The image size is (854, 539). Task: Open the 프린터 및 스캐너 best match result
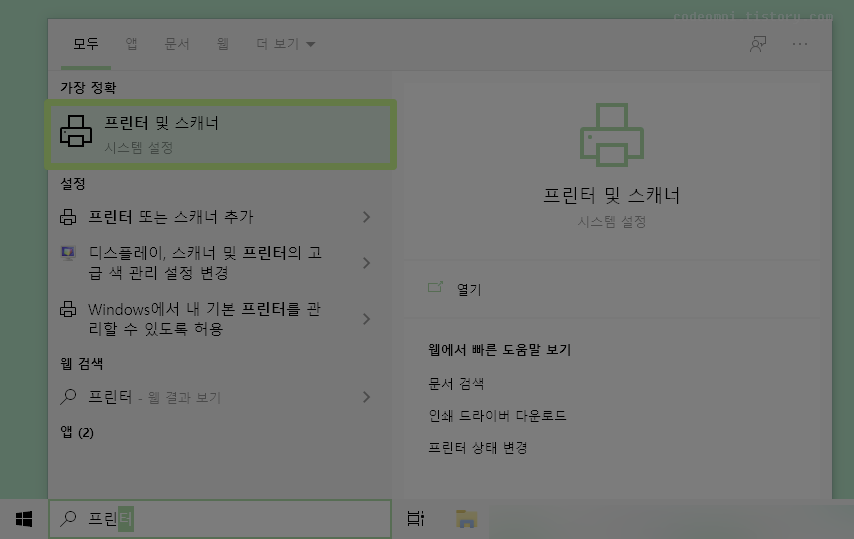click(220, 134)
